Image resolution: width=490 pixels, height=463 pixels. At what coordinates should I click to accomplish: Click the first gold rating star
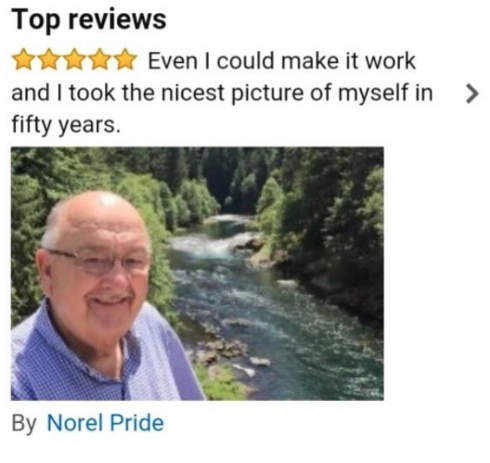click(x=24, y=59)
